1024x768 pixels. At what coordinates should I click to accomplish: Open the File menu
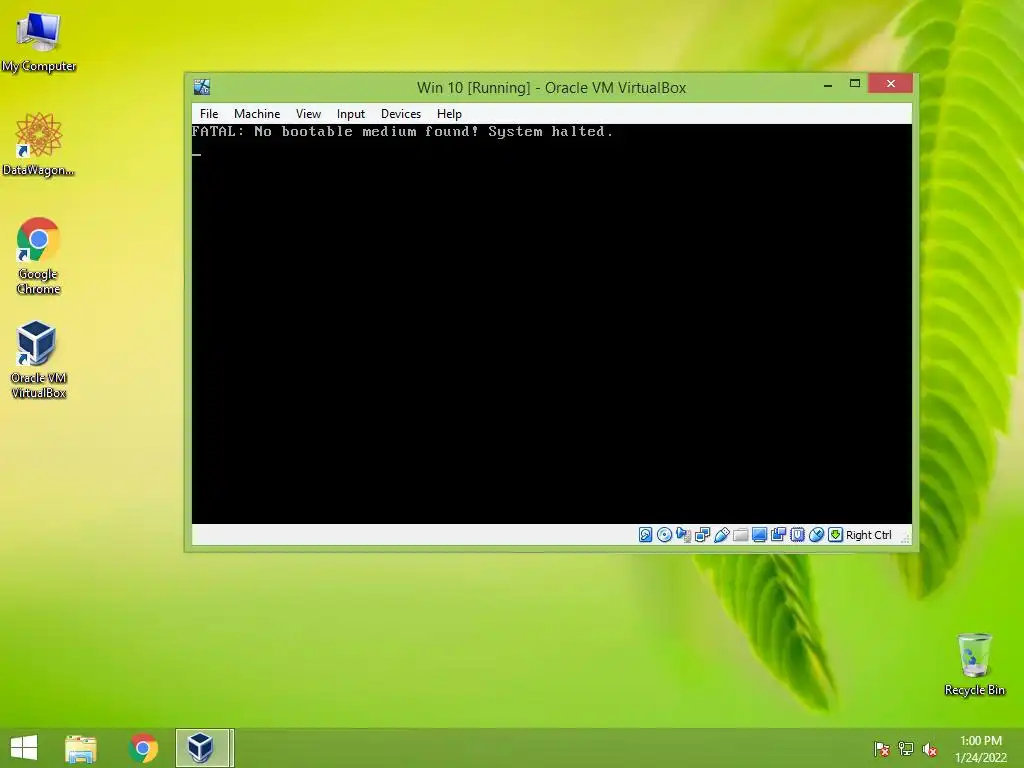(209, 114)
